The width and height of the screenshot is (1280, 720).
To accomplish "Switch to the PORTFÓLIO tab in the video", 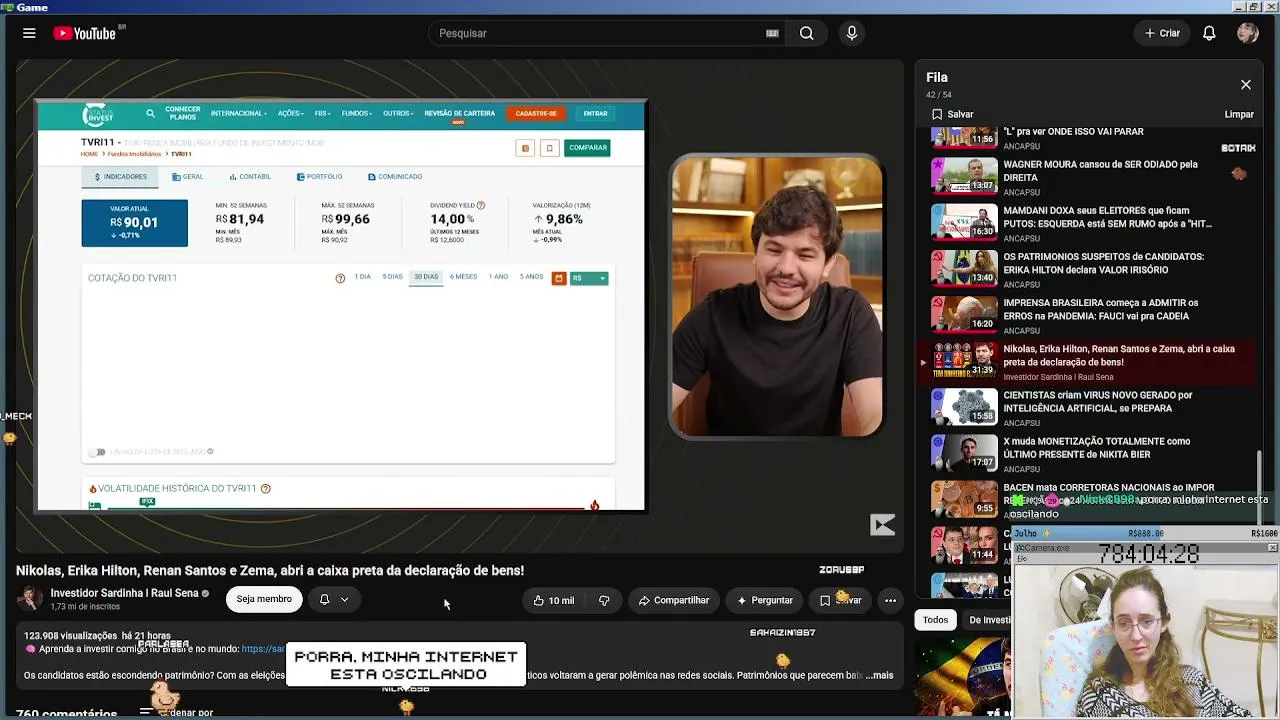I will pyautogui.click(x=320, y=177).
